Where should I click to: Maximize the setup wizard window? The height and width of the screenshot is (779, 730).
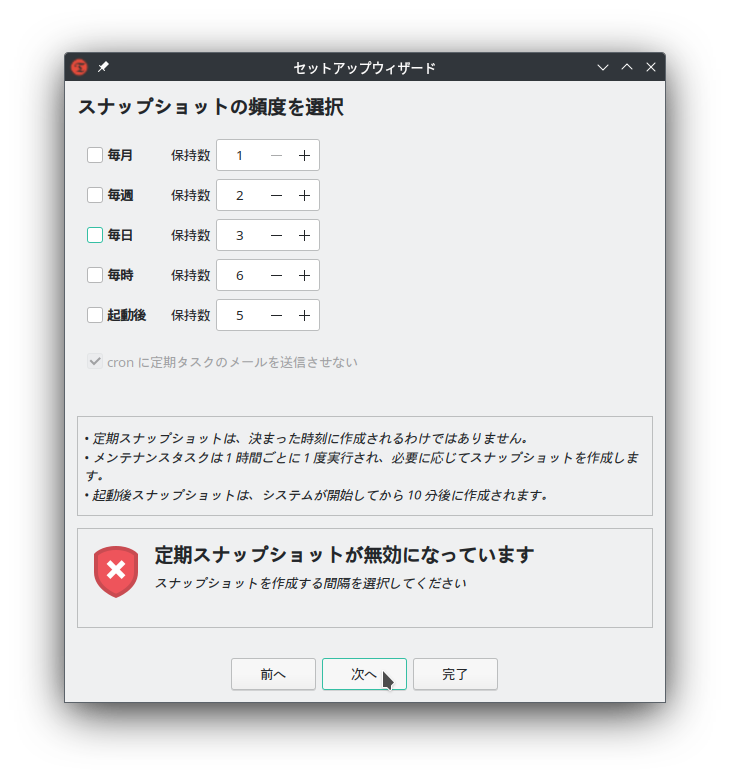click(627, 67)
